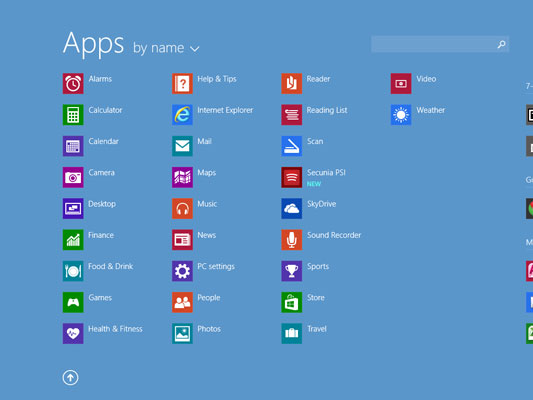Click the 'Travel' text label

[317, 329]
